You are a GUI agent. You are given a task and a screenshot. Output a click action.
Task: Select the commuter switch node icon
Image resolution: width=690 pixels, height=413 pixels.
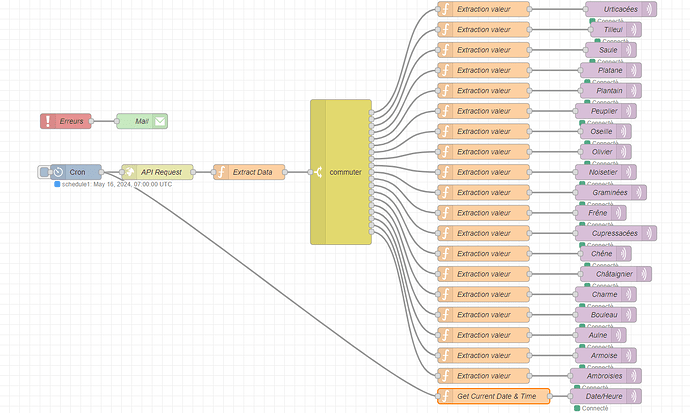point(318,172)
